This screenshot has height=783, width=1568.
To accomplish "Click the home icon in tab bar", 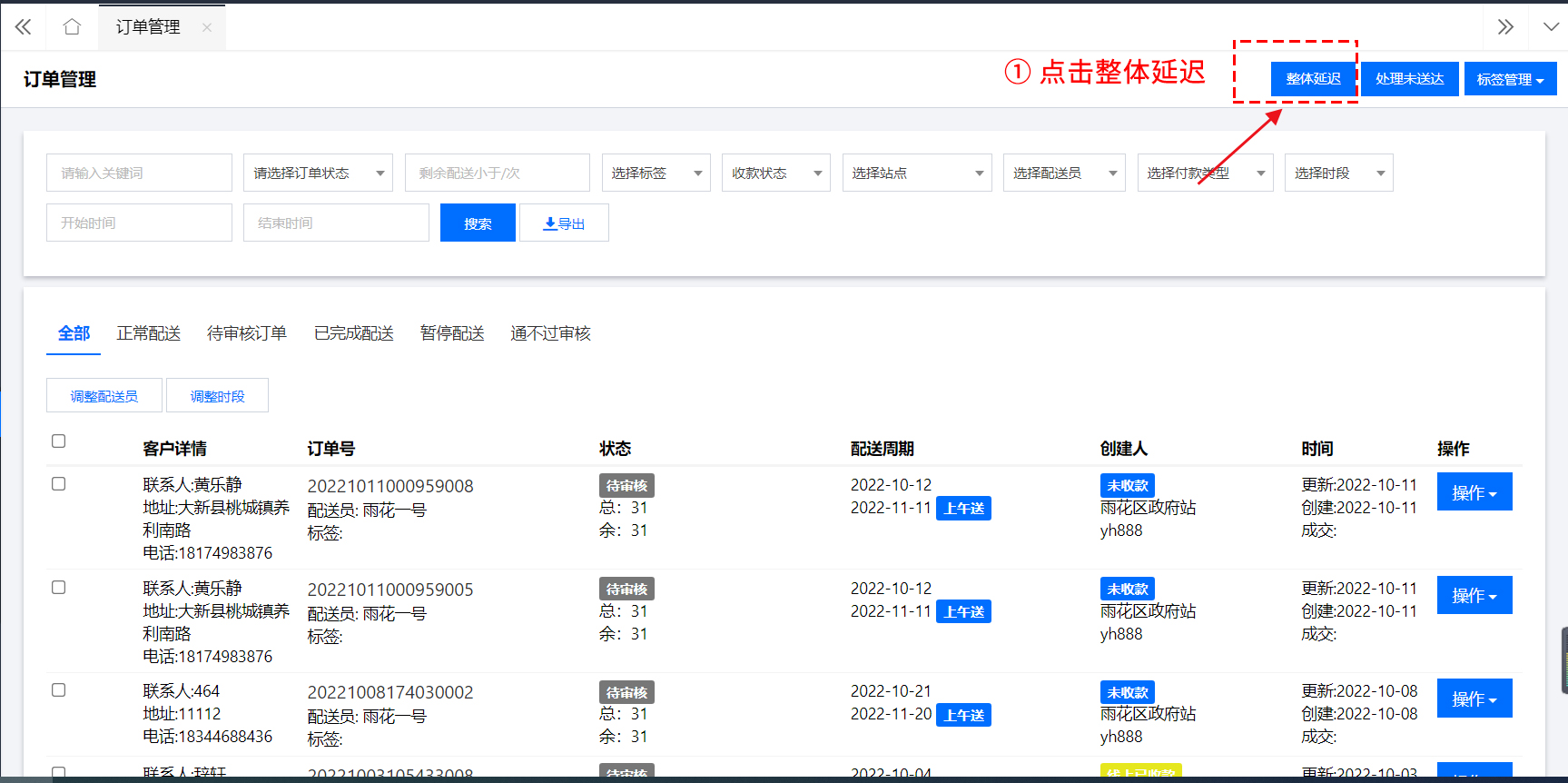I will (72, 27).
